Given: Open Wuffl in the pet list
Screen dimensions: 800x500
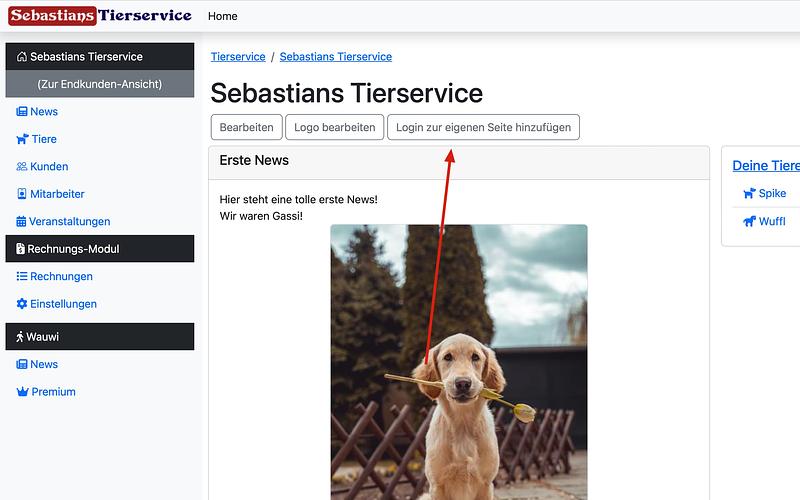Looking at the screenshot, I should click(x=771, y=222).
